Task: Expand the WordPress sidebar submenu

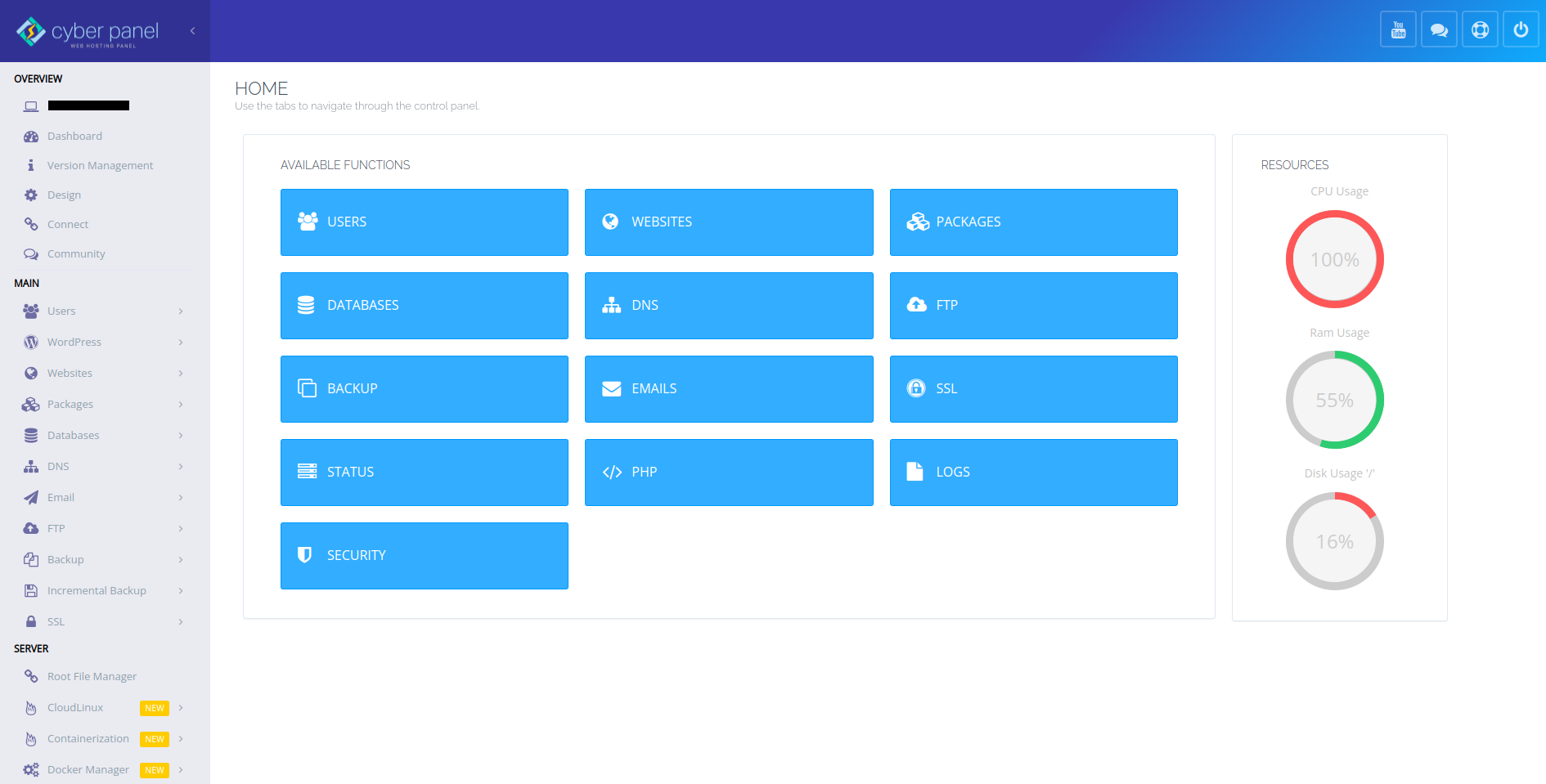Action: tap(181, 343)
